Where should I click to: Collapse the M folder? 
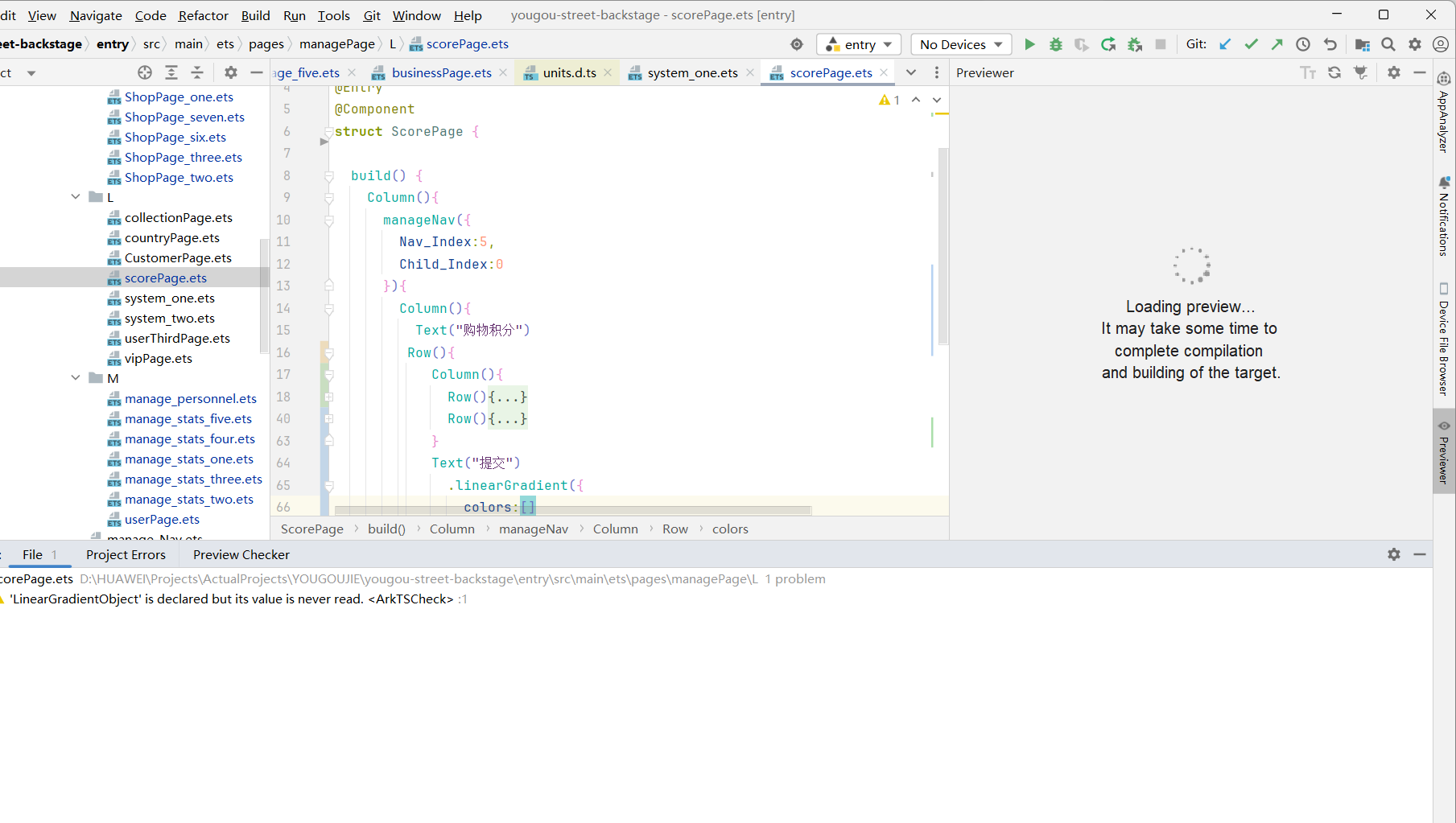click(x=76, y=378)
